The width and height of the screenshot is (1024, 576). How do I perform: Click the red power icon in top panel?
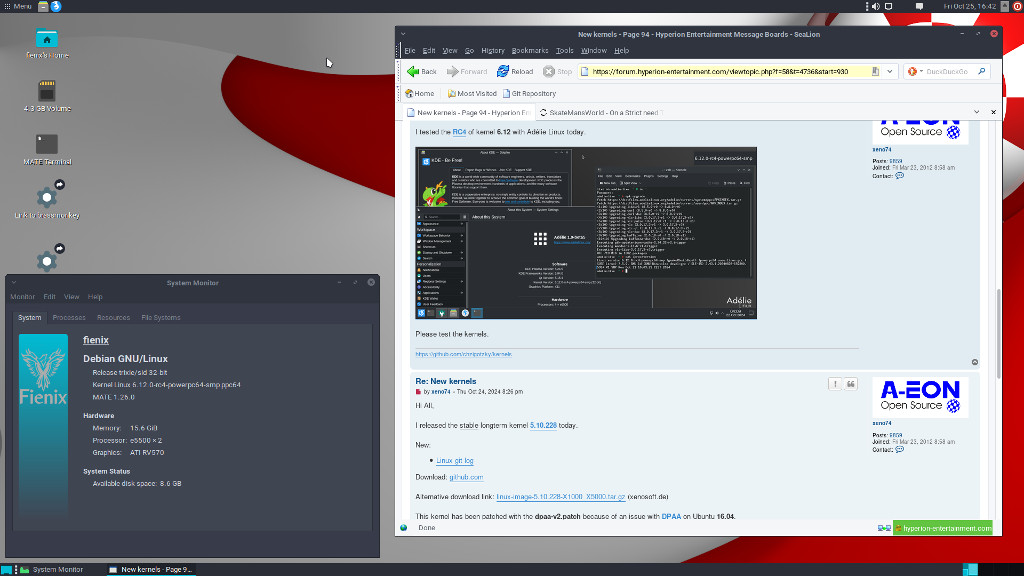(1017, 6)
